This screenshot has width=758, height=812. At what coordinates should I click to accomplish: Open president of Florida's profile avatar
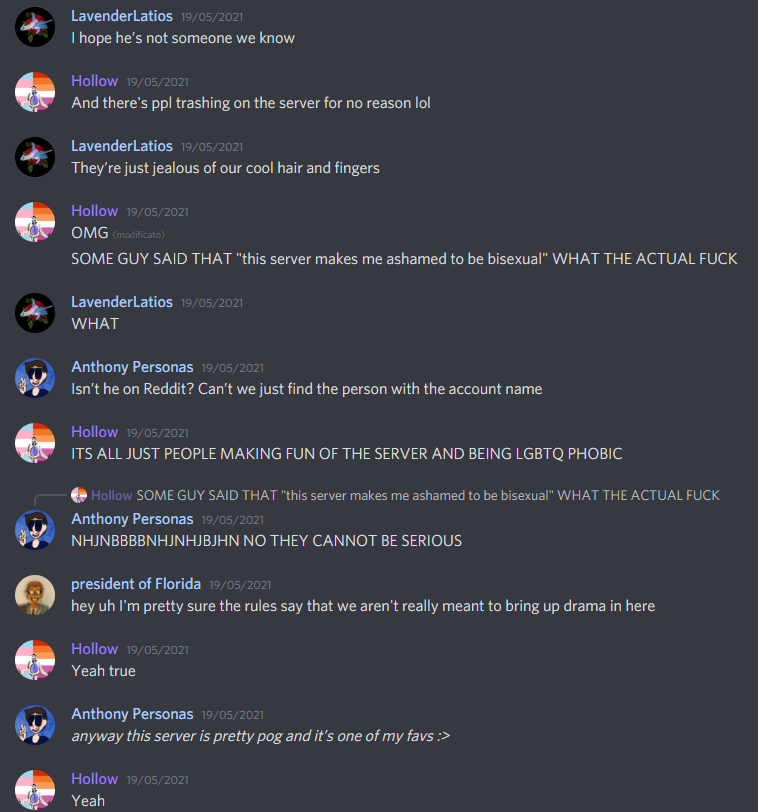pos(35,595)
